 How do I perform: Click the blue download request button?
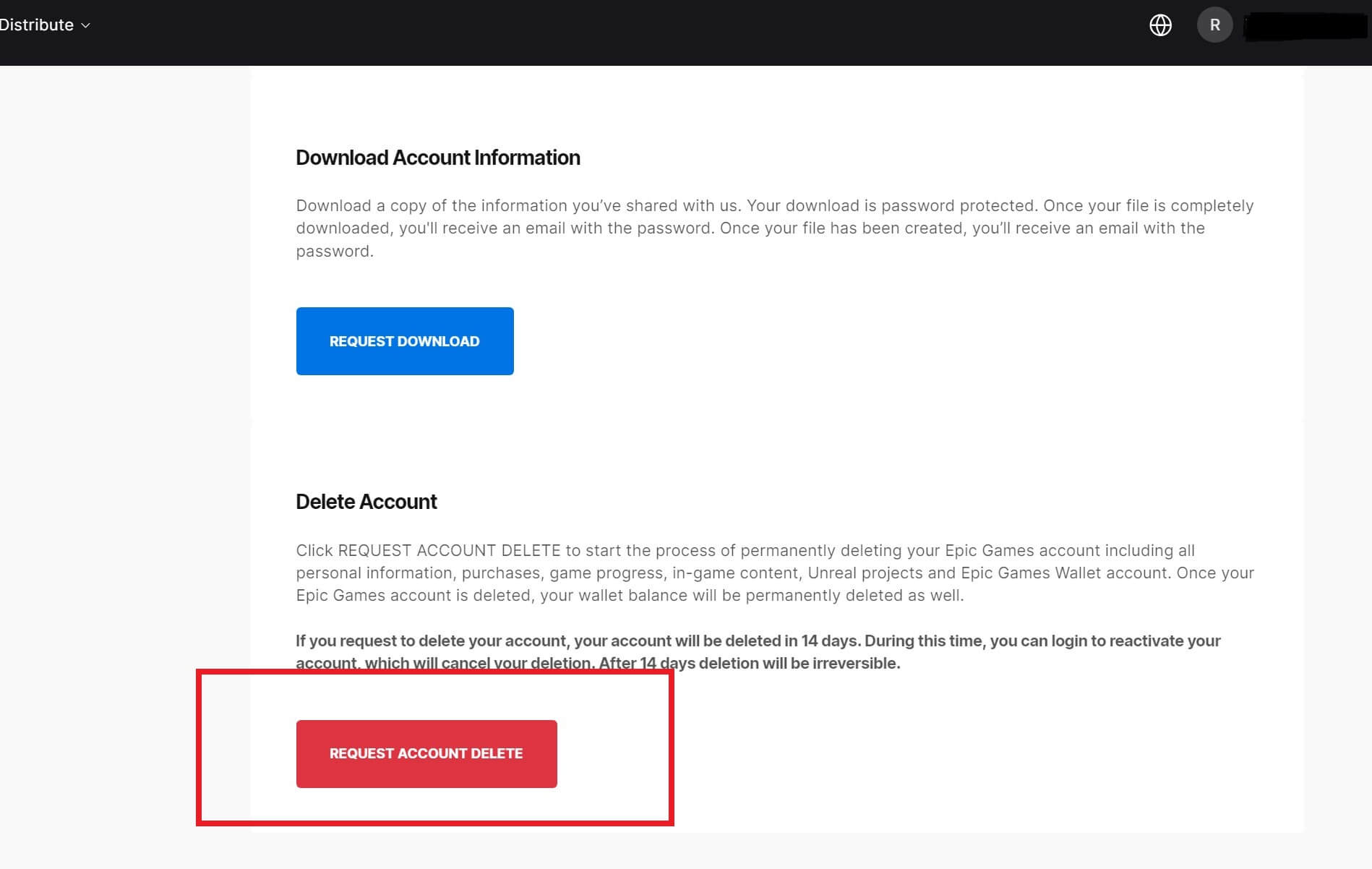point(404,341)
